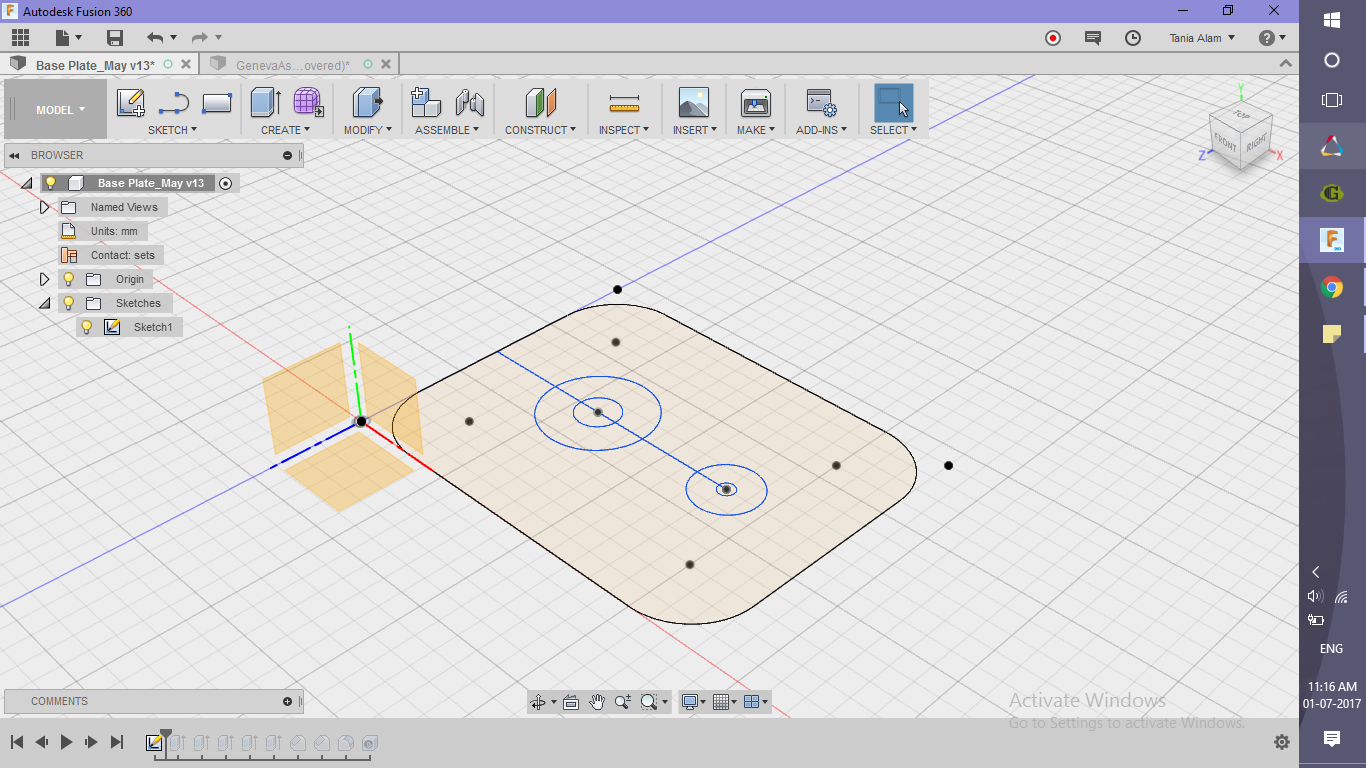Screen dimensions: 1366x768
Task: Hide the Origin folder using its lightbulb
Action: (69, 279)
